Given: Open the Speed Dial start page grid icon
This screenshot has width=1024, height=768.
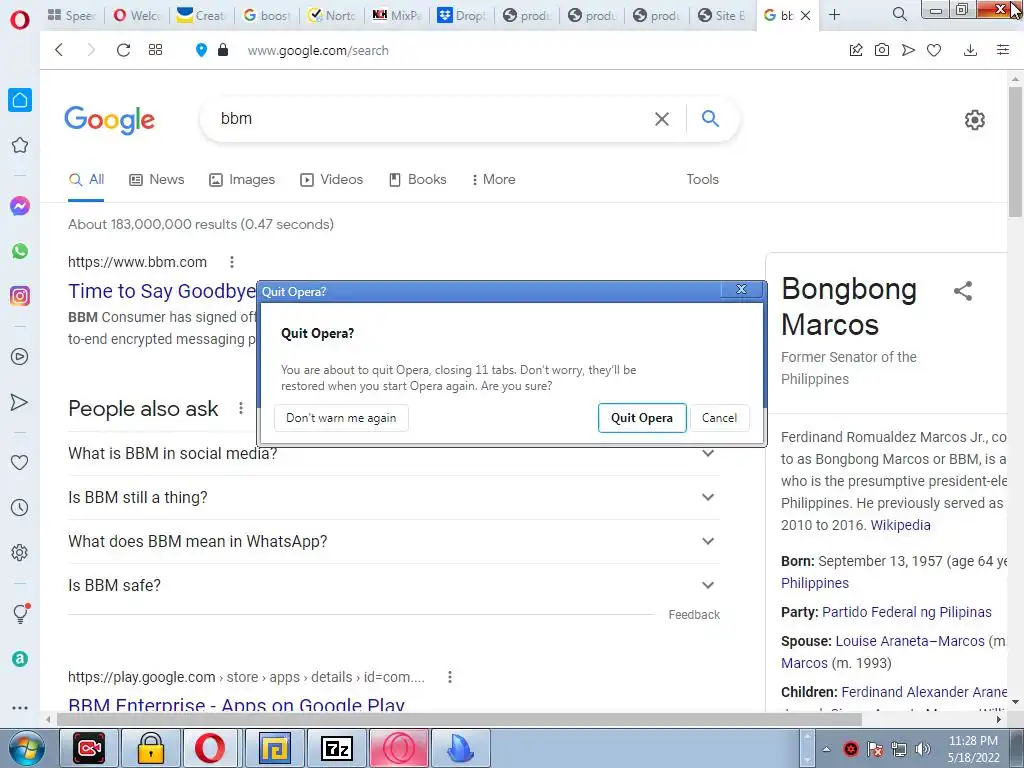Looking at the screenshot, I should pos(155,50).
